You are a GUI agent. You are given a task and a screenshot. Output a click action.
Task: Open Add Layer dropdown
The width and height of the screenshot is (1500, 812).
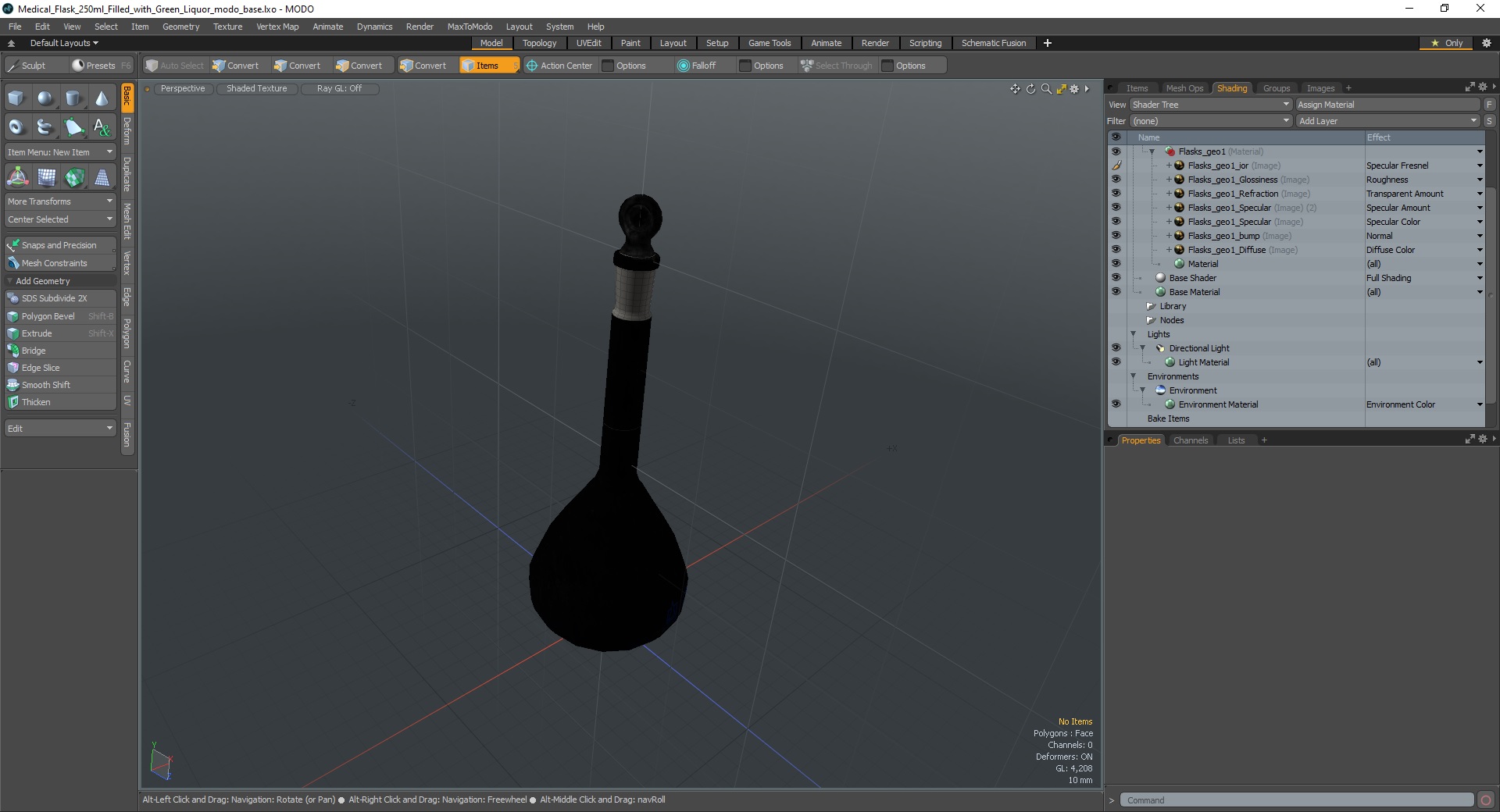(x=1387, y=121)
